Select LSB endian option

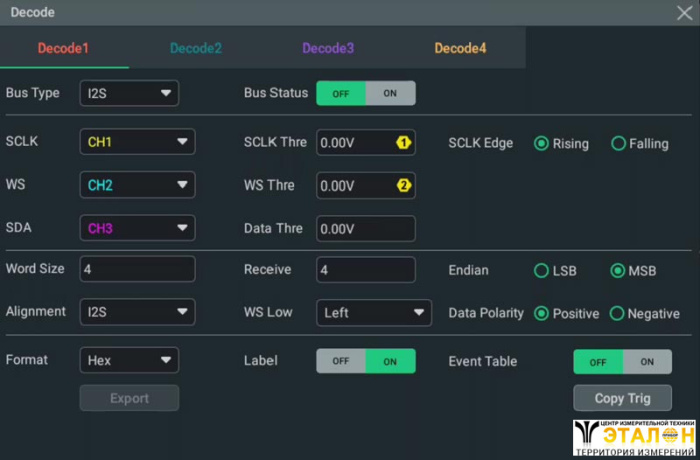(x=542, y=270)
